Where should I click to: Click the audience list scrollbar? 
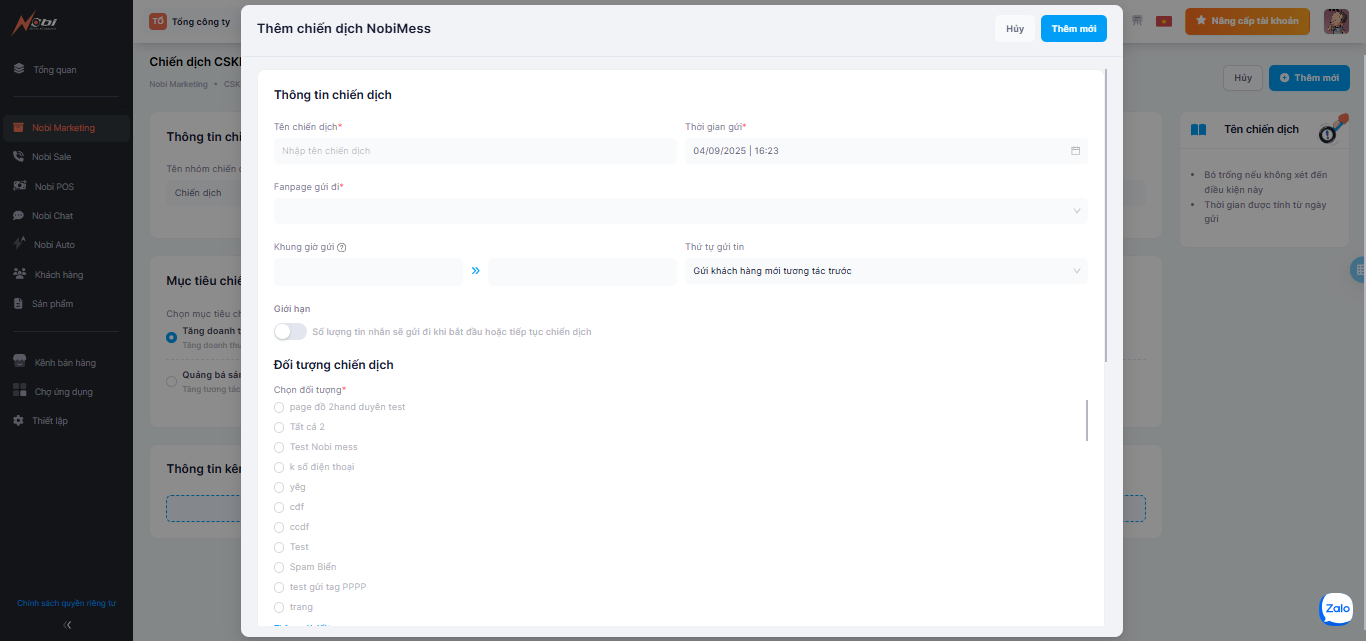pyautogui.click(x=1086, y=420)
